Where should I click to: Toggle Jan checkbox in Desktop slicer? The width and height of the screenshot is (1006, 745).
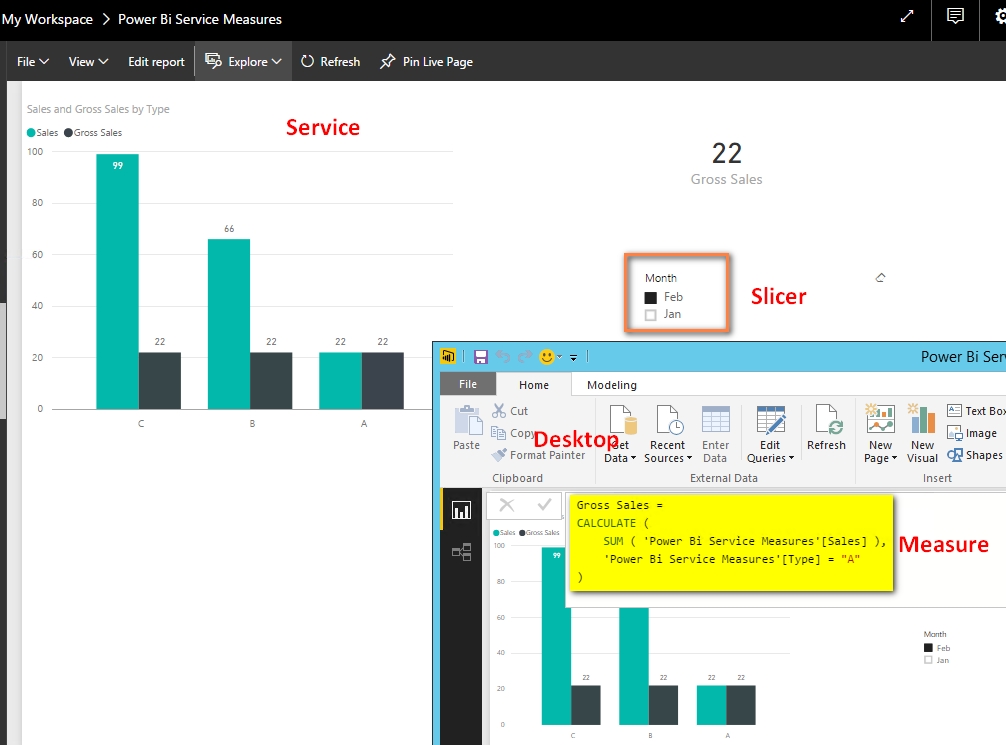click(x=928, y=660)
